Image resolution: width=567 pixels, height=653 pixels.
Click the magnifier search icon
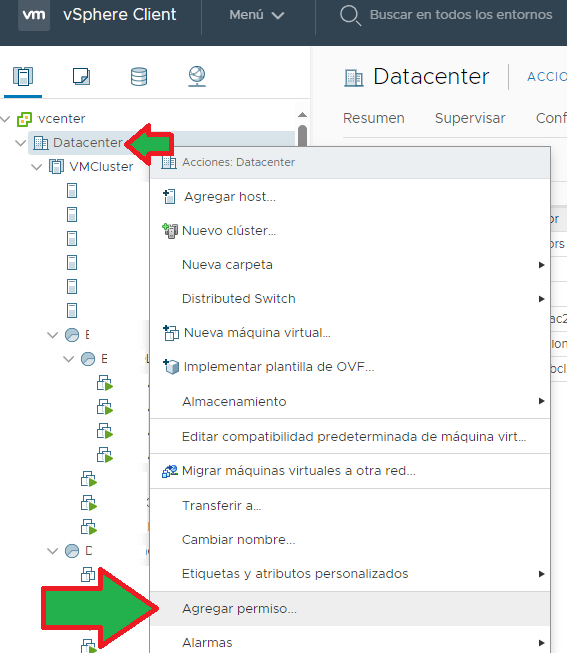350,16
